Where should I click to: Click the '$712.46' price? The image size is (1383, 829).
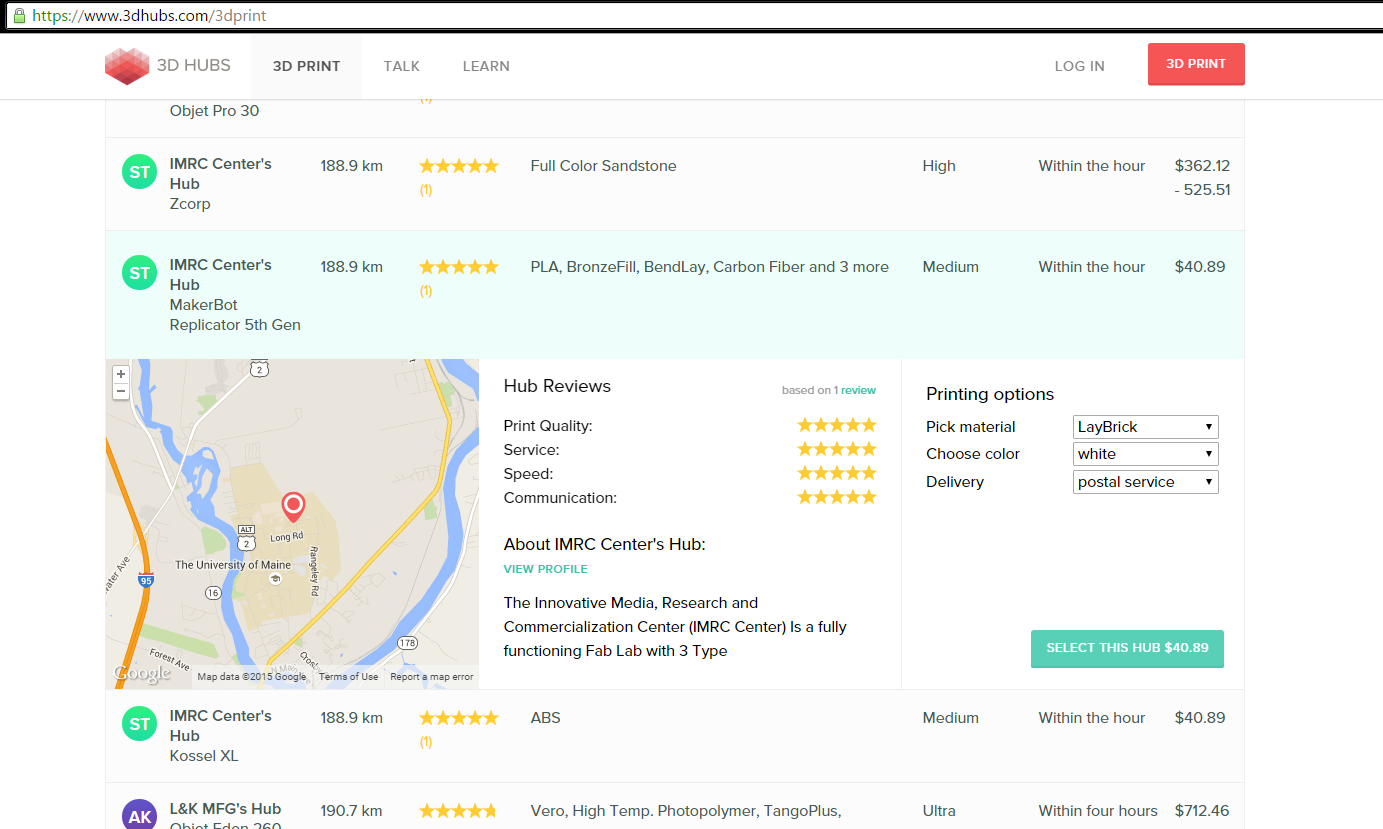pyautogui.click(x=1202, y=811)
